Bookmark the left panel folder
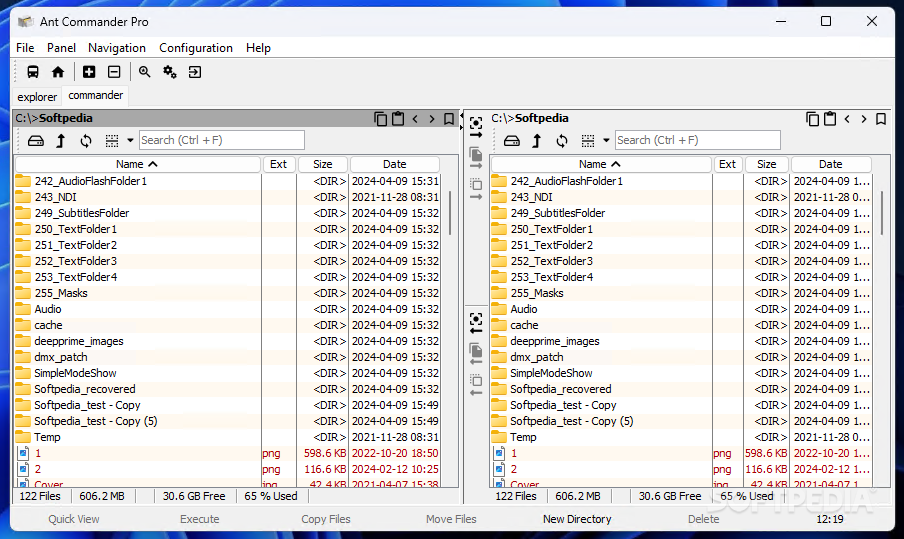 pyautogui.click(x=449, y=119)
